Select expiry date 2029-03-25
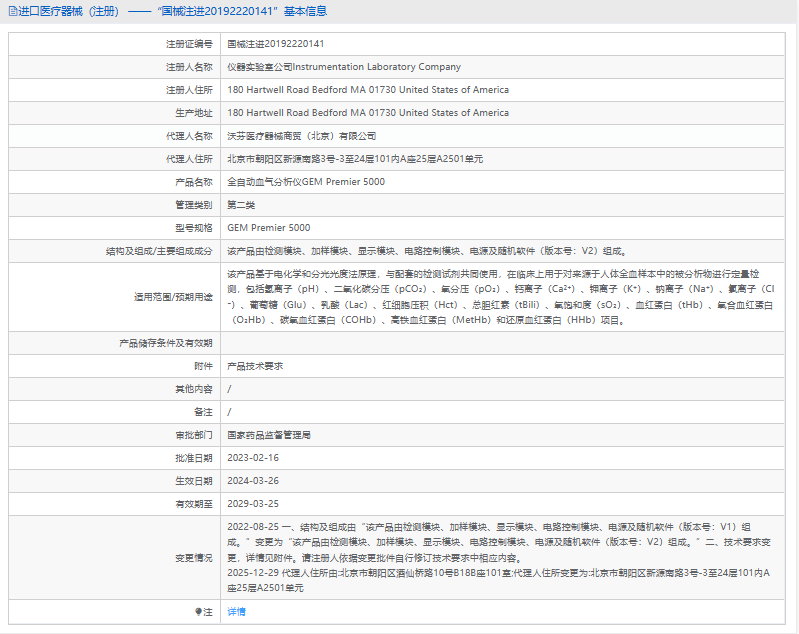 (x=253, y=504)
